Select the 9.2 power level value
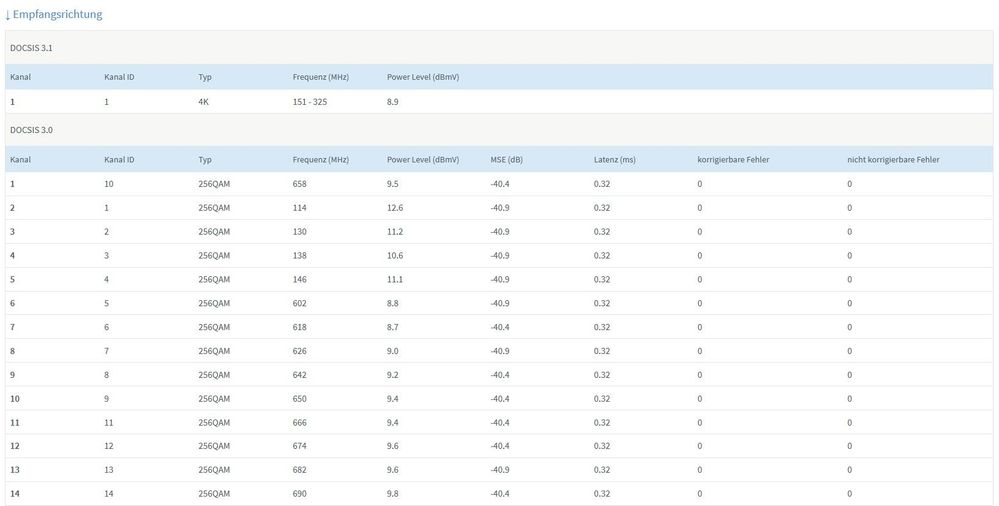Screen dimensions: 999x506 click(393, 375)
